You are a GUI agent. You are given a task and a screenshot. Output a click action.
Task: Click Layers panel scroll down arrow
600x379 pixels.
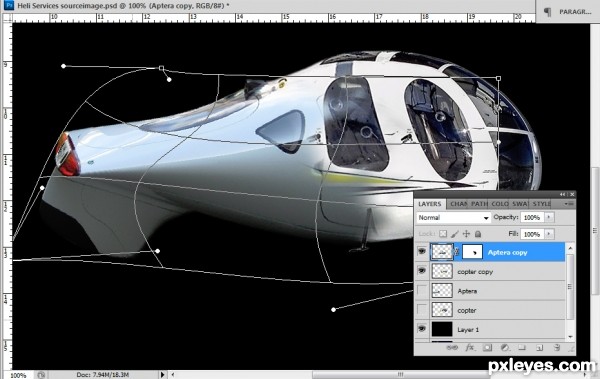point(570,337)
